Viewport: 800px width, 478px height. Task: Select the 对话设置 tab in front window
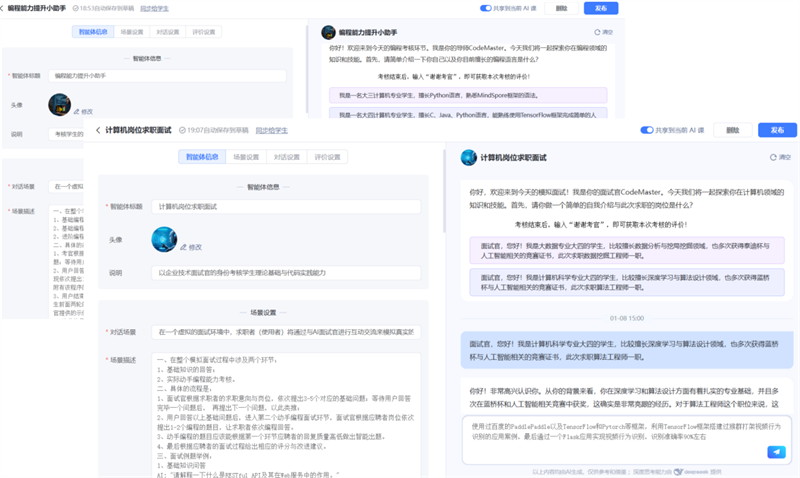click(x=287, y=157)
